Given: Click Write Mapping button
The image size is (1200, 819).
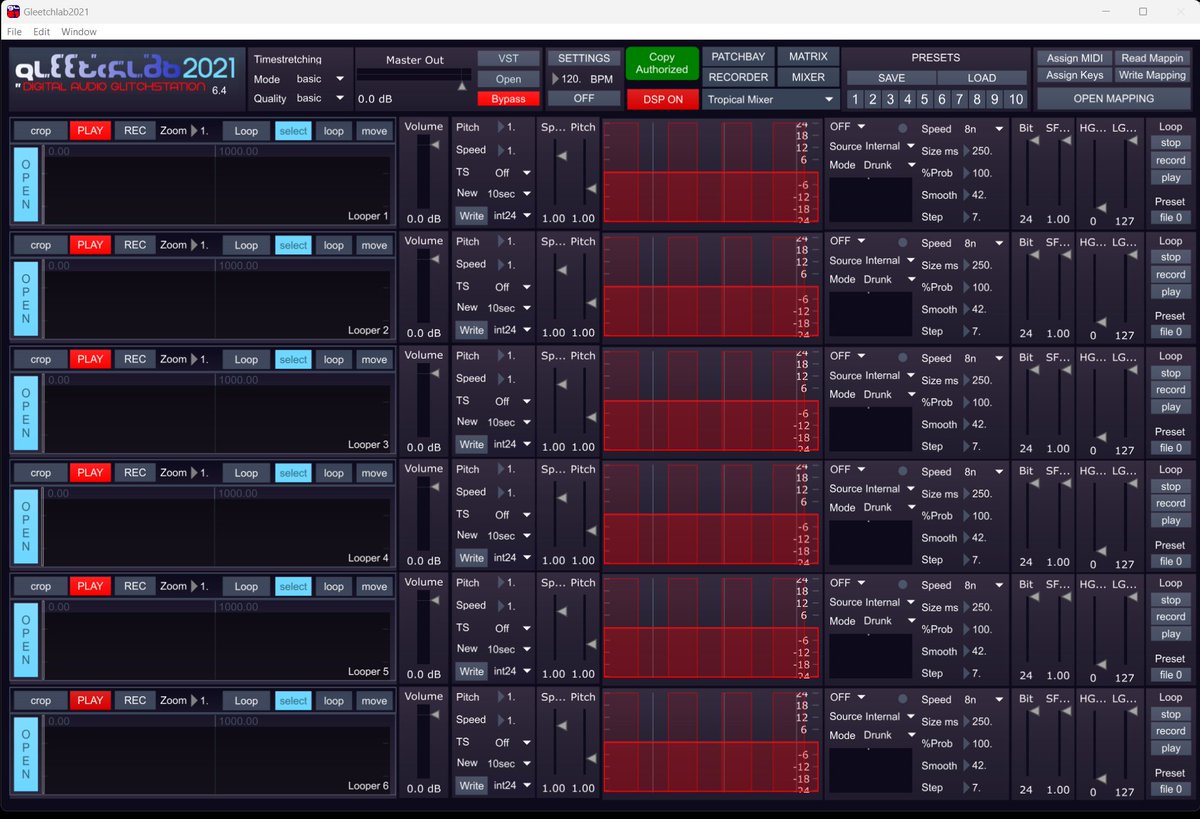Looking at the screenshot, I should pyautogui.click(x=1152, y=75).
